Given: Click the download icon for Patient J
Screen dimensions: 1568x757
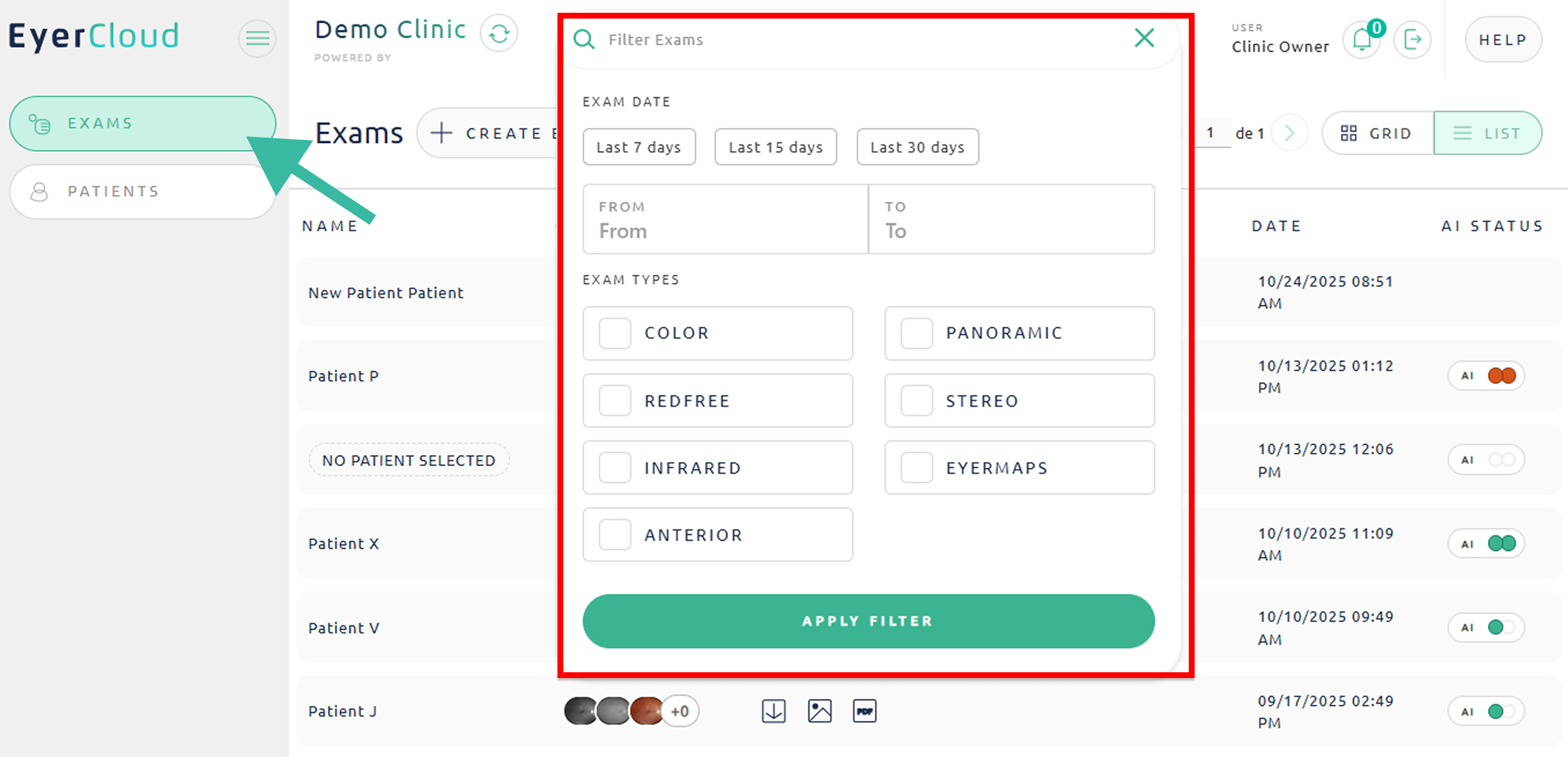Looking at the screenshot, I should tap(773, 711).
